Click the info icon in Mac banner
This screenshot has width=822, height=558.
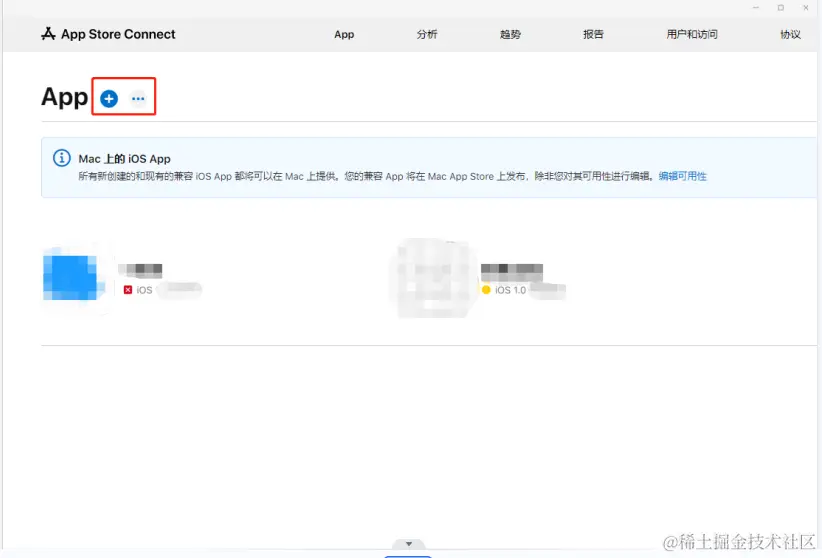coord(61,158)
